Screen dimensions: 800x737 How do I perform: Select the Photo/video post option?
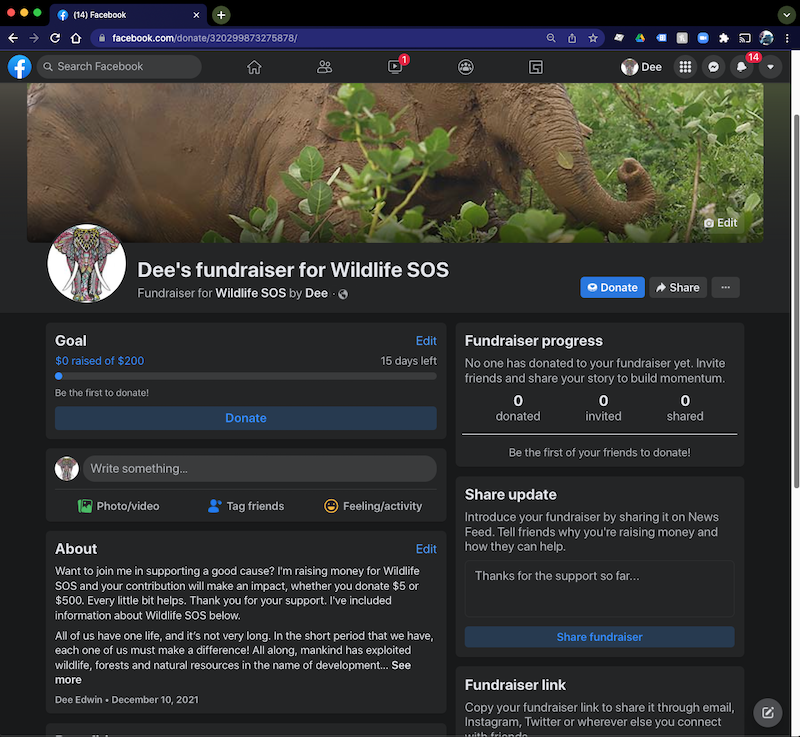tap(118, 506)
